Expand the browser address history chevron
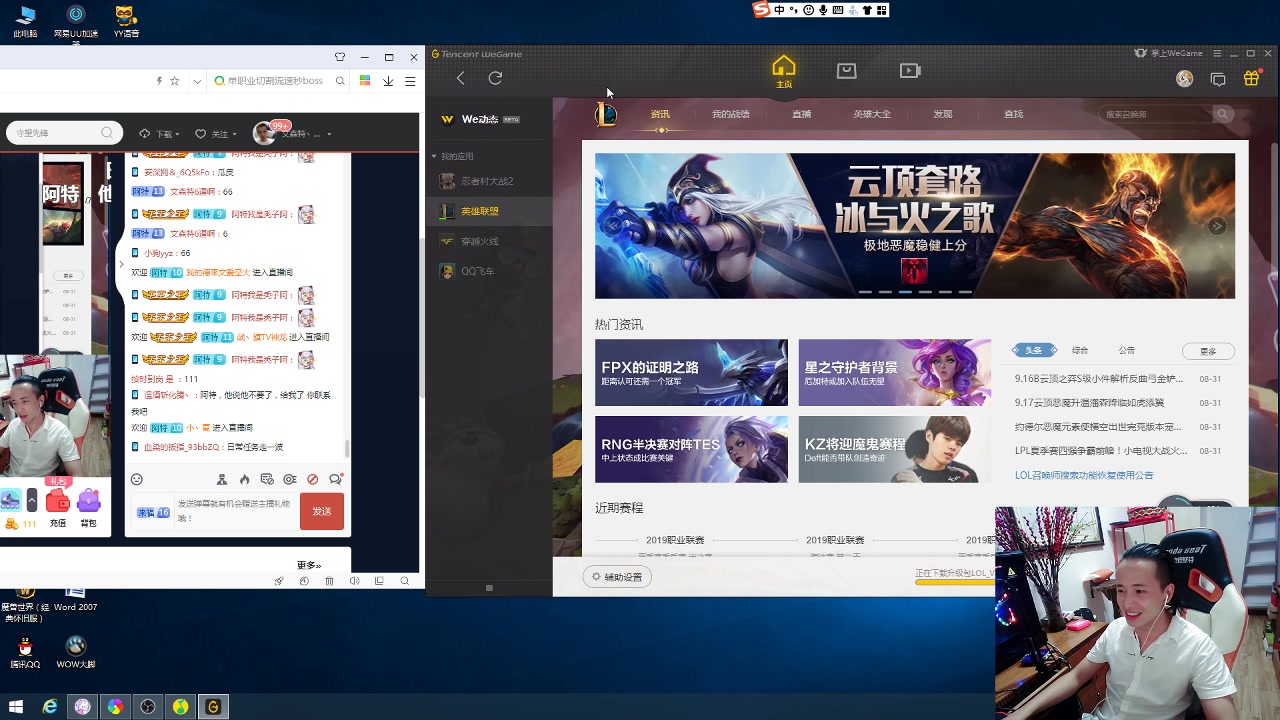Screen dimensions: 1280x720 [197, 81]
